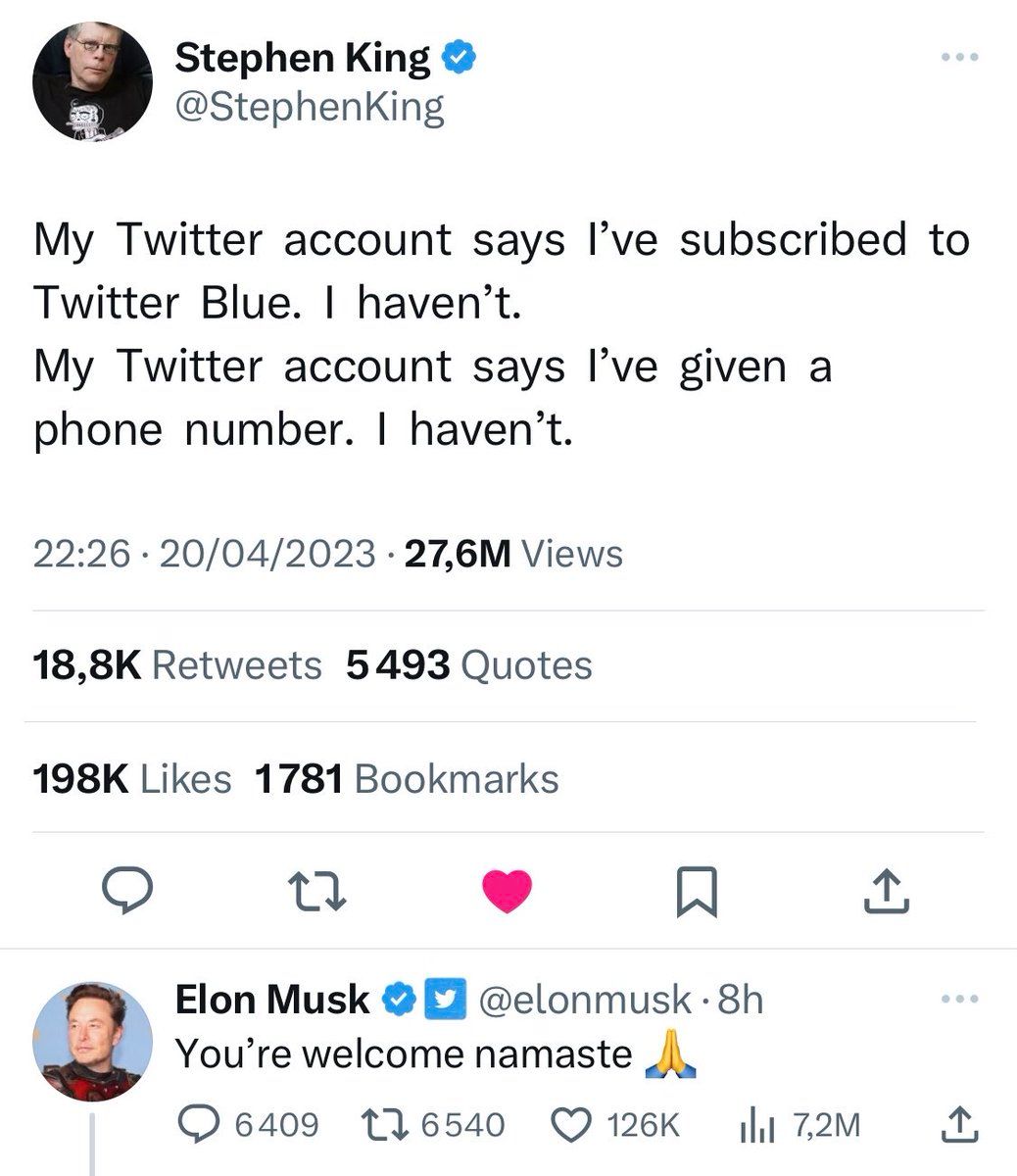The image size is (1017, 1176).
Task: View the 5493 Quotes list
Action: click(469, 666)
